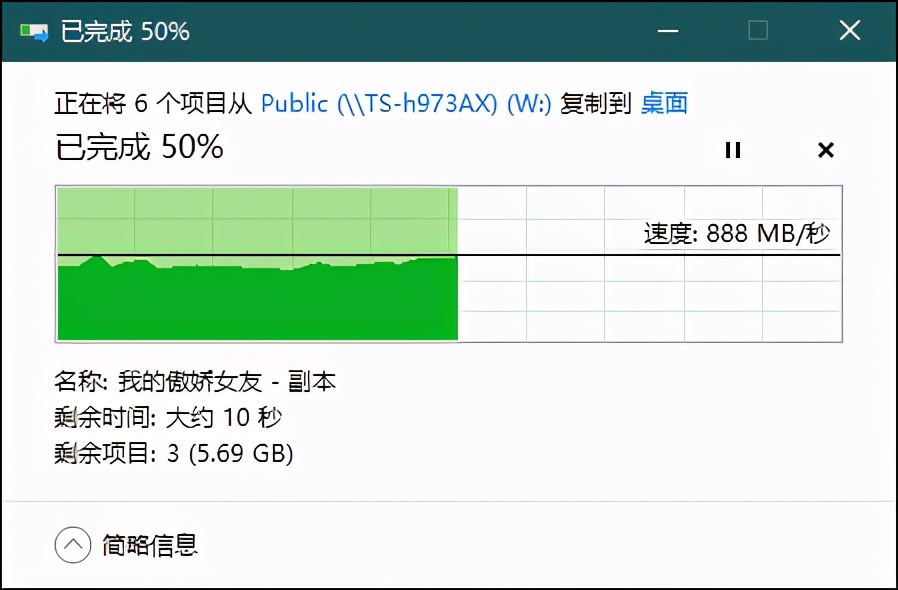
Task: Click the copy-dialog icon in the title bar
Action: 34,29
